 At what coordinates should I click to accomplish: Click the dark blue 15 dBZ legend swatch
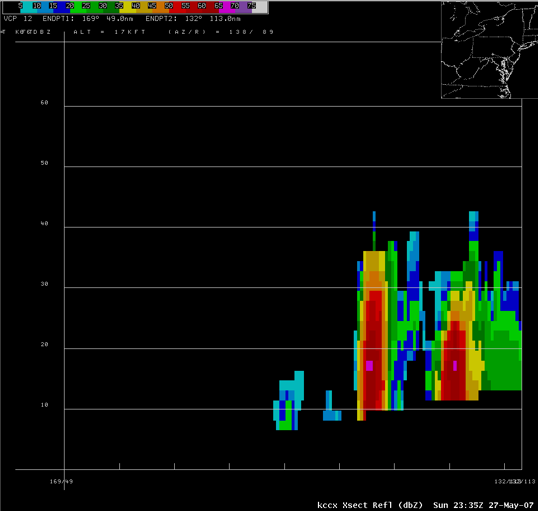(x=62, y=8)
